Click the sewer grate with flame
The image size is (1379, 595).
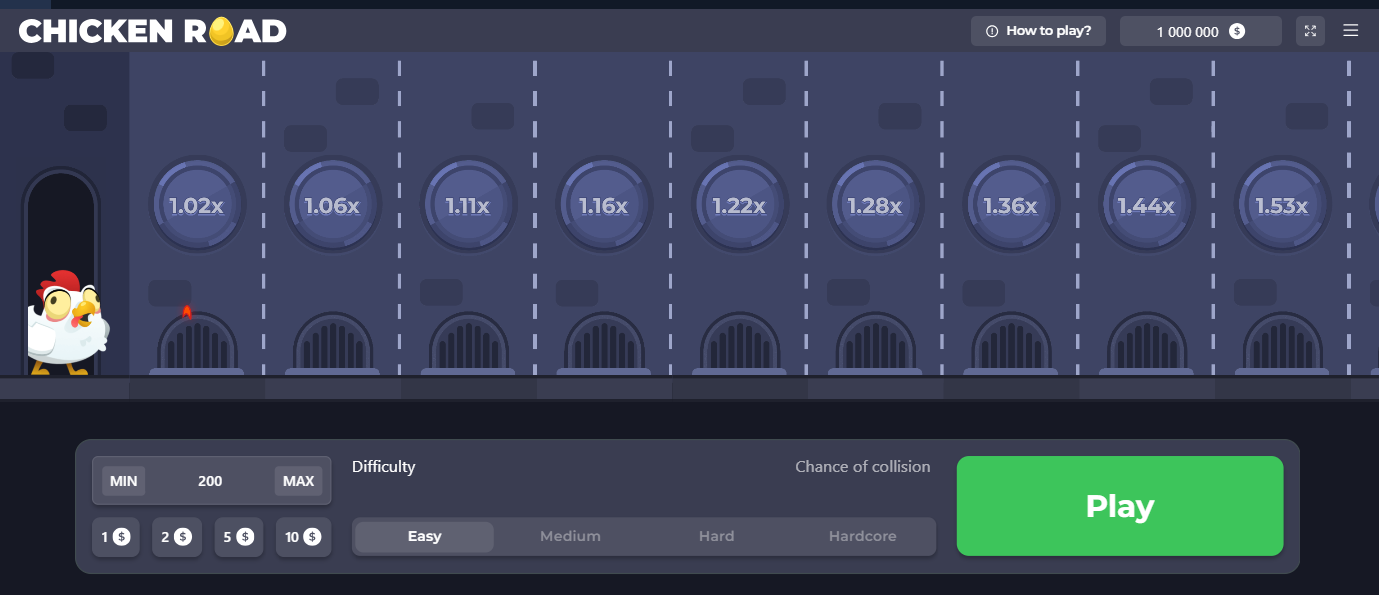click(x=196, y=342)
